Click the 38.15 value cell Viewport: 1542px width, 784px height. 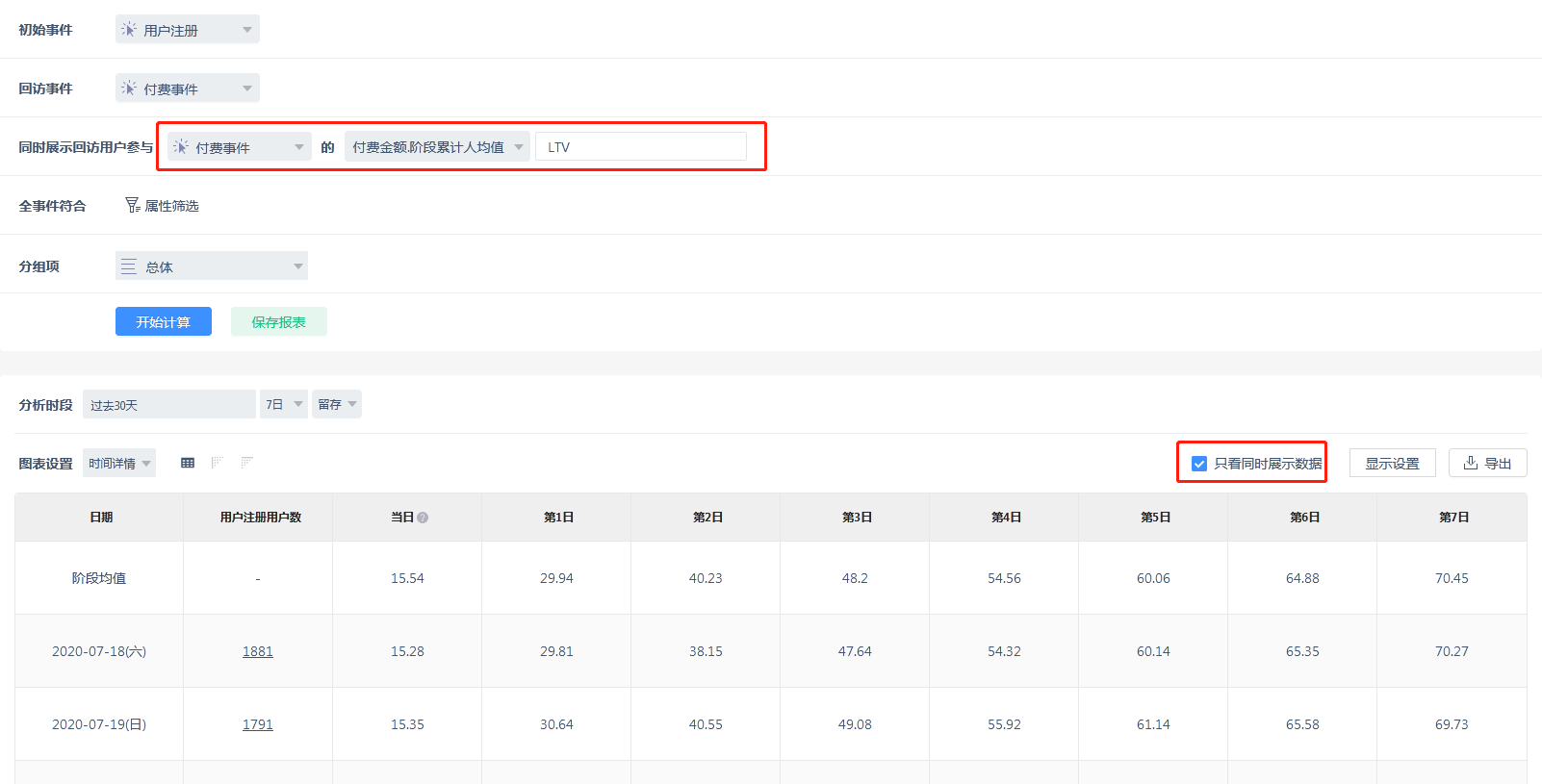[x=707, y=651]
